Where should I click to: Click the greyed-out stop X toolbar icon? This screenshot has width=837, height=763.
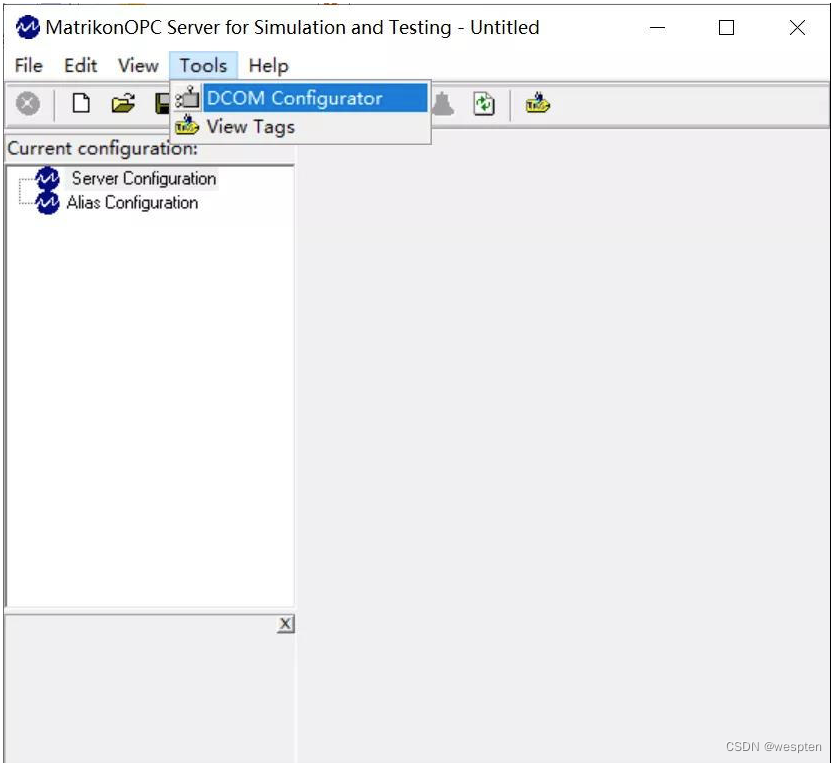tap(28, 103)
